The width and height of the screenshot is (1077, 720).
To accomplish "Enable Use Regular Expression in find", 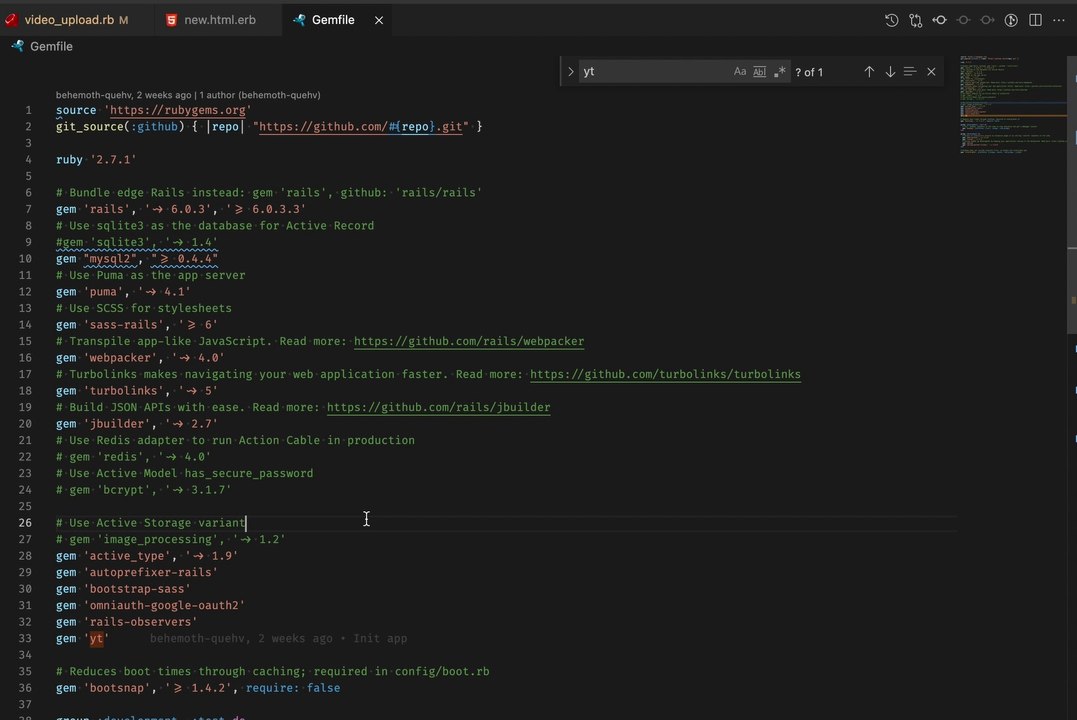I will point(780,71).
